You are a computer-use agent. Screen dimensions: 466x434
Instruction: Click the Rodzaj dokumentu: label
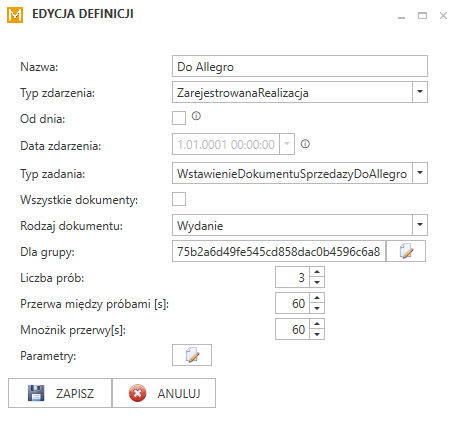point(72,226)
